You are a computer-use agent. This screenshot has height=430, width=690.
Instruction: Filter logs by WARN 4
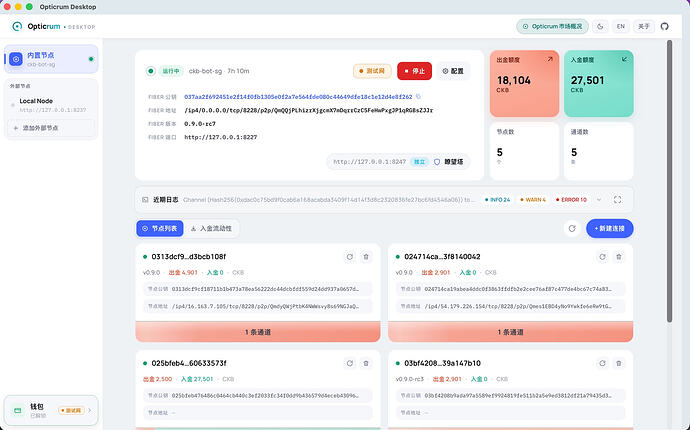pyautogui.click(x=532, y=200)
